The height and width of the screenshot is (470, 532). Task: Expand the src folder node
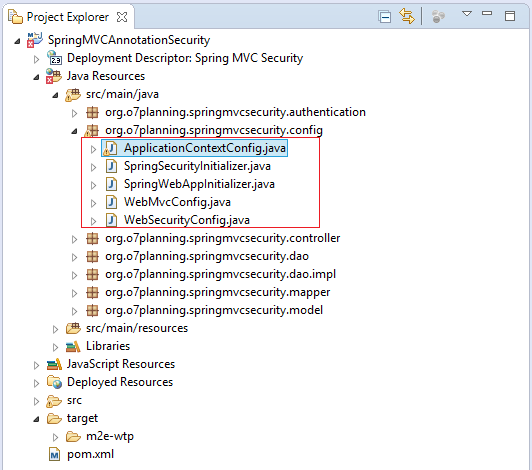[x=36, y=401]
